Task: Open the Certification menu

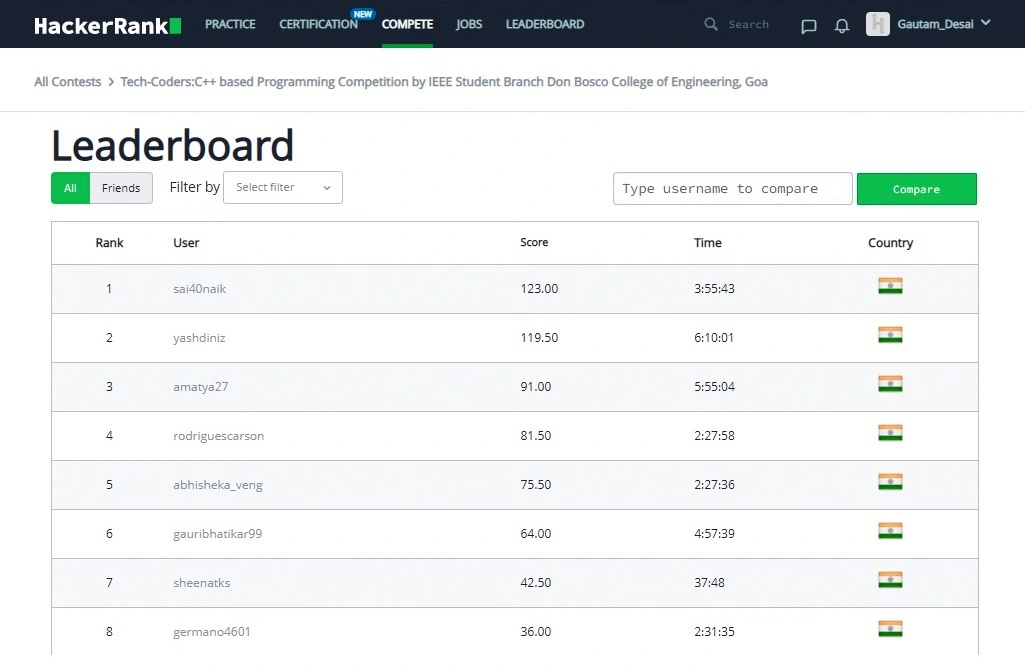Action: 318,24
